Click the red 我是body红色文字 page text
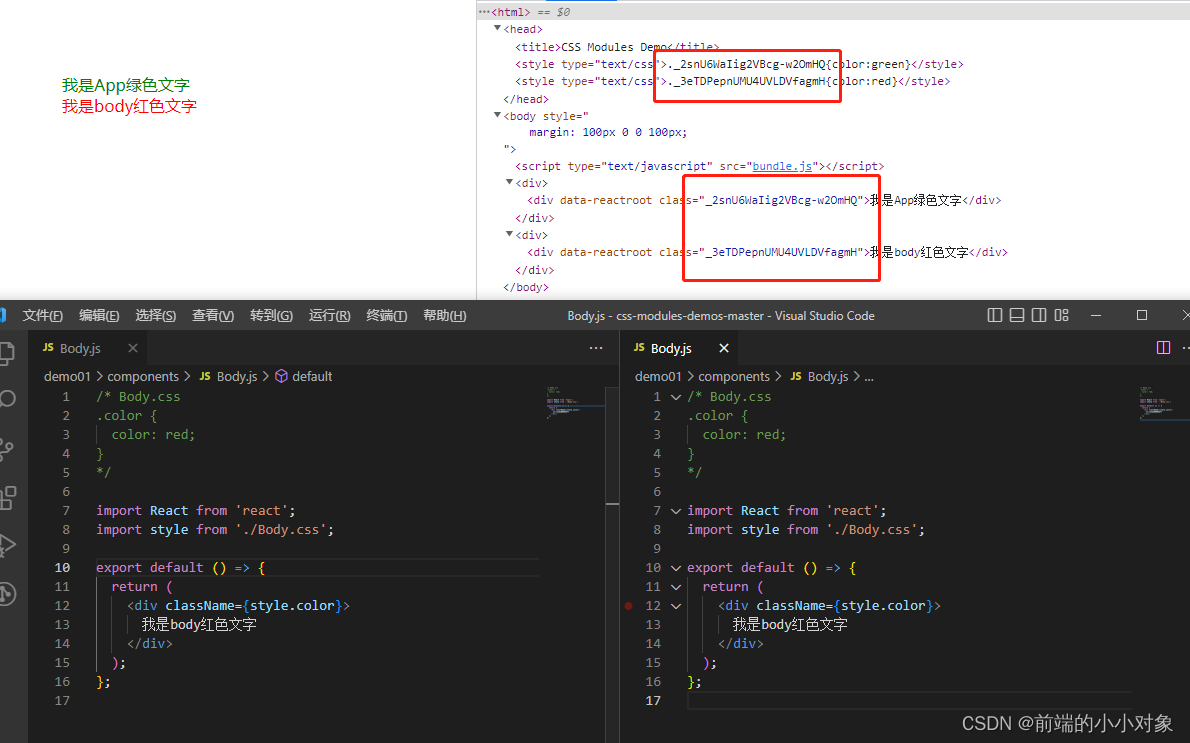 click(129, 106)
